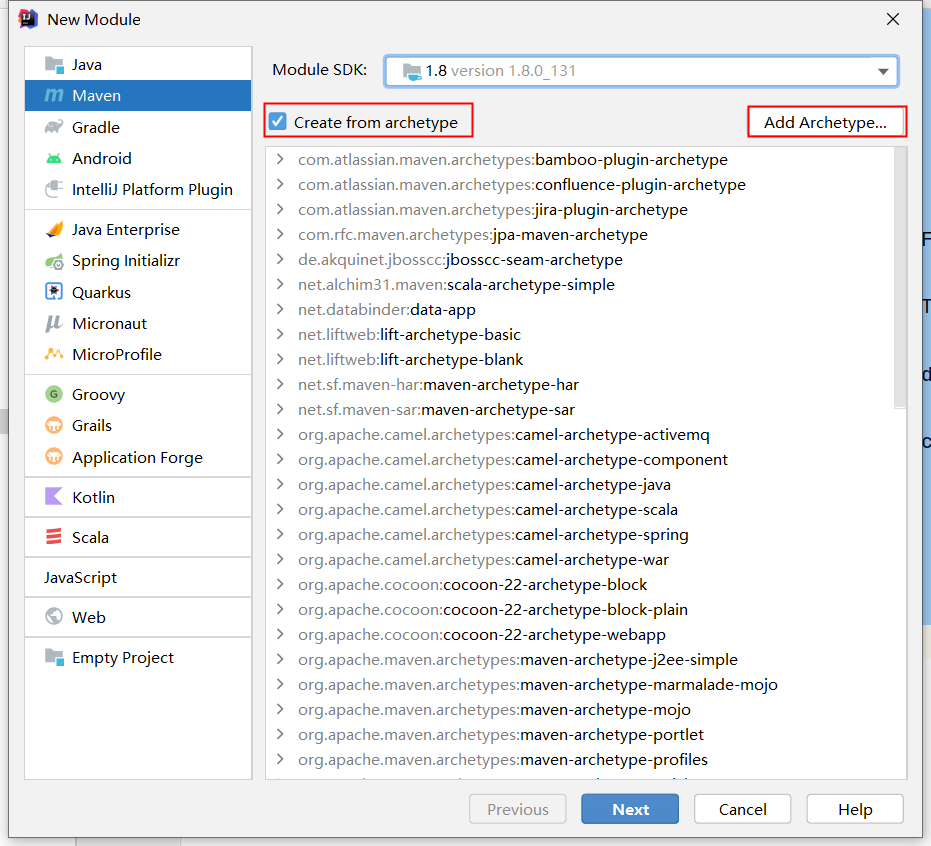Viewport: 931px width, 846px height.
Task: Select the Quarkus project type
Action: [x=138, y=292]
